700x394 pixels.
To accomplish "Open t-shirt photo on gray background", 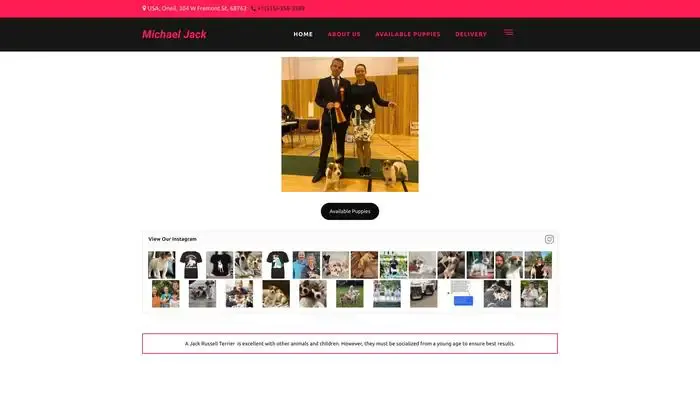I will pos(220,265).
